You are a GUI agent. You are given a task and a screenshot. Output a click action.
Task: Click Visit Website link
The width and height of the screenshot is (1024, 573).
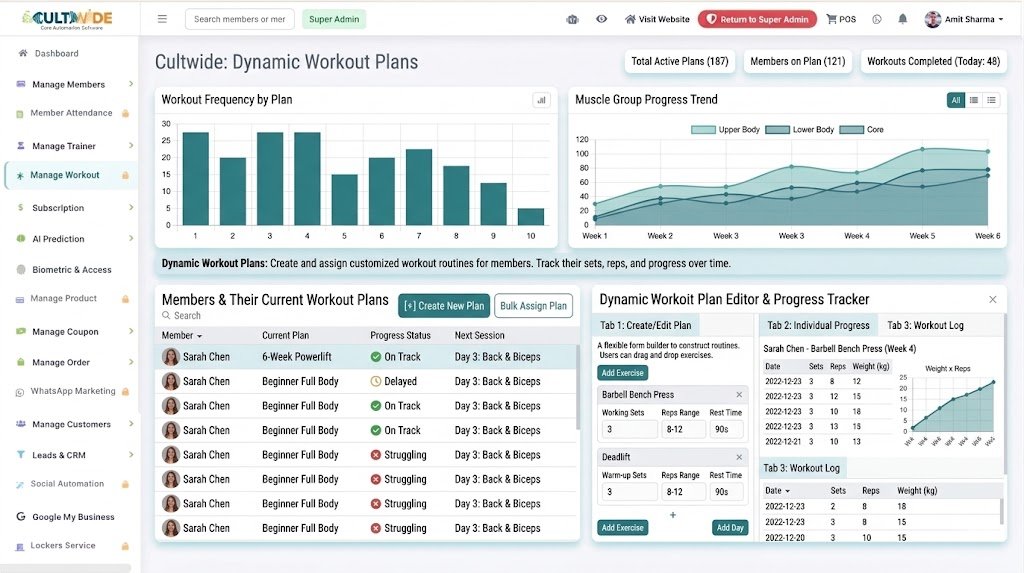click(657, 20)
